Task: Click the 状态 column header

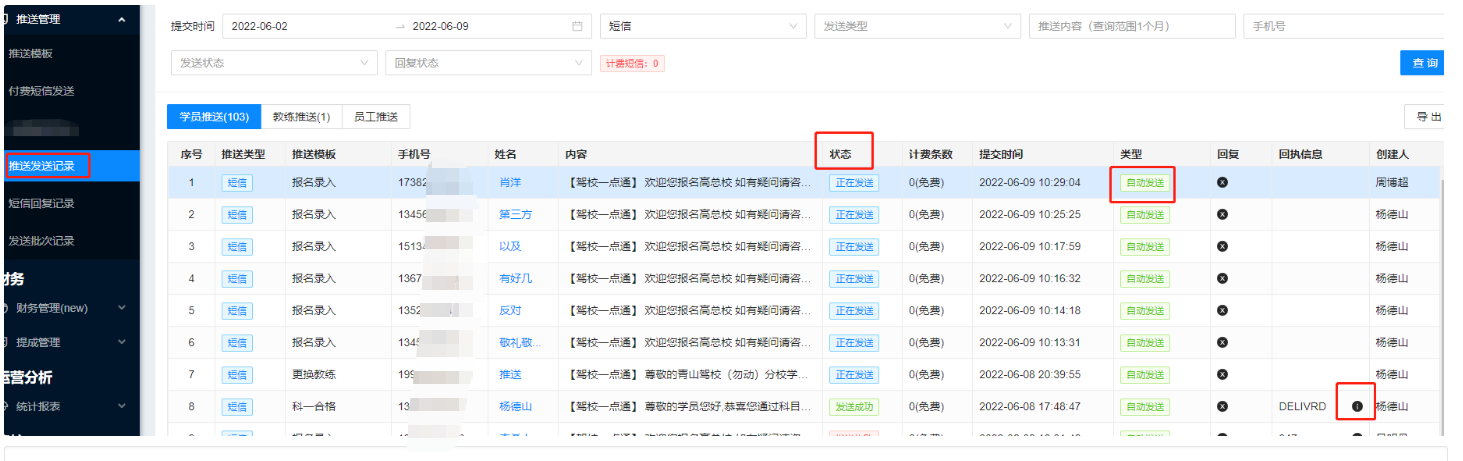Action: 840,155
